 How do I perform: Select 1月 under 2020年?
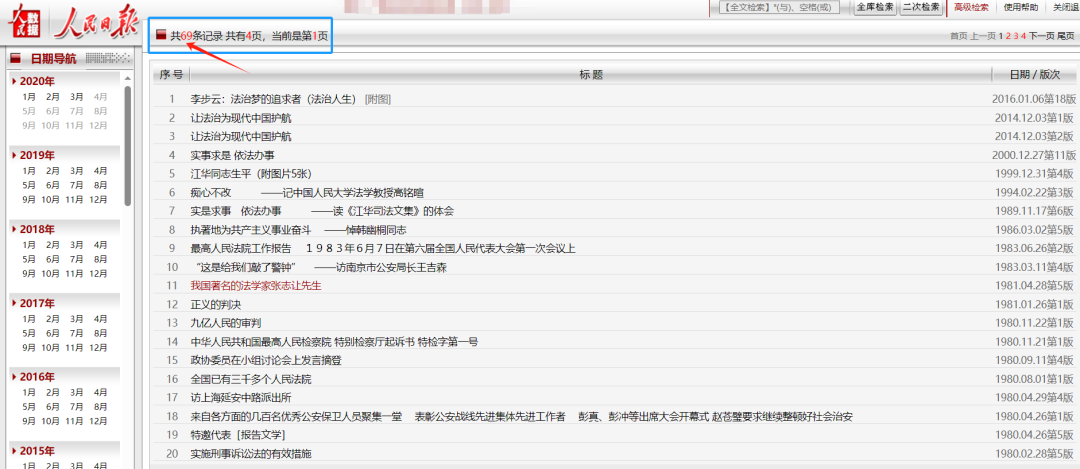(29, 96)
